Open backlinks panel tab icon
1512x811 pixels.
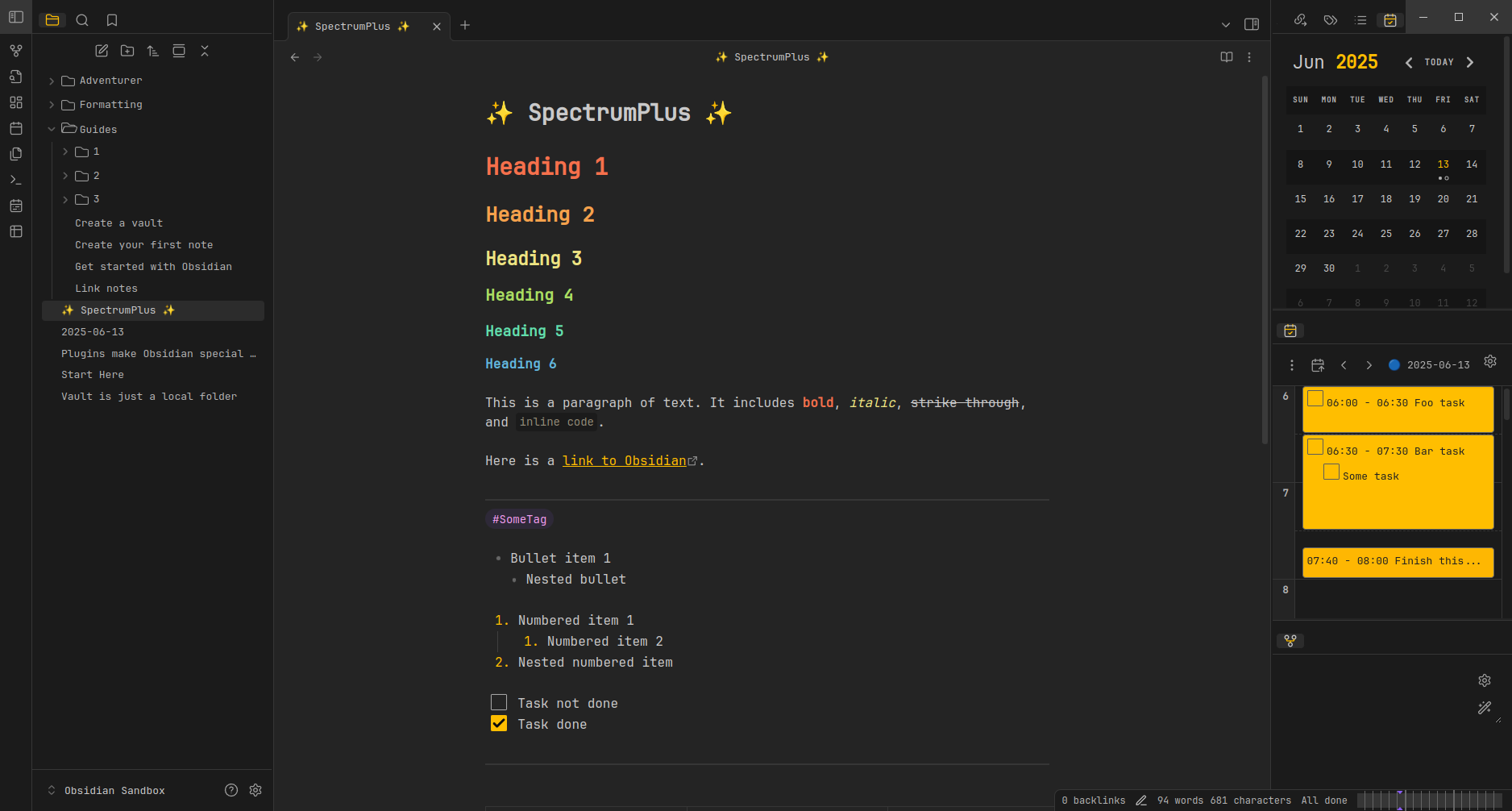pos(1300,20)
